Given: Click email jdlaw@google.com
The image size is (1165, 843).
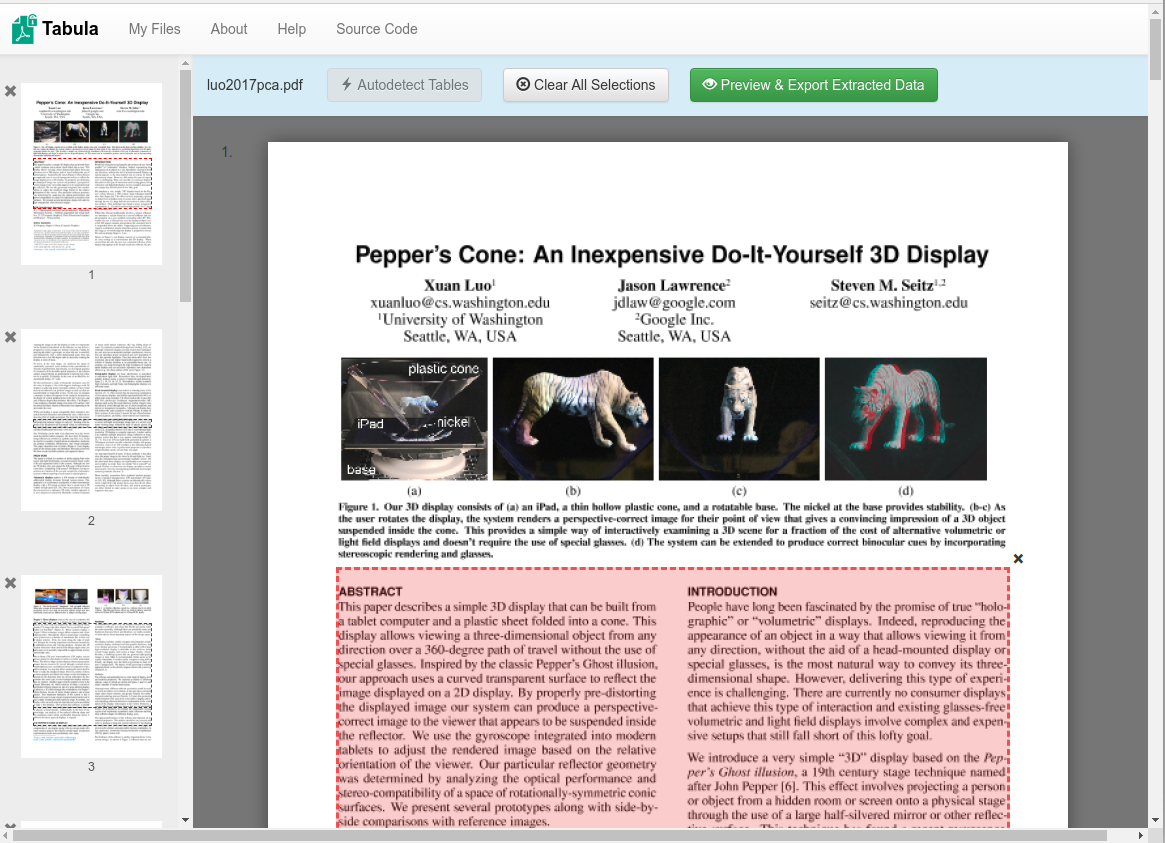Looking at the screenshot, I should tap(674, 302).
